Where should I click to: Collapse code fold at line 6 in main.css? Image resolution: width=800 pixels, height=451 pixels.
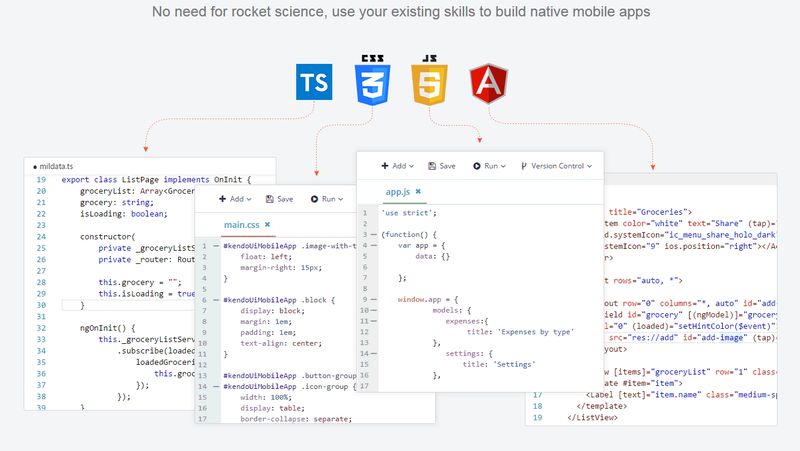tap(216, 300)
